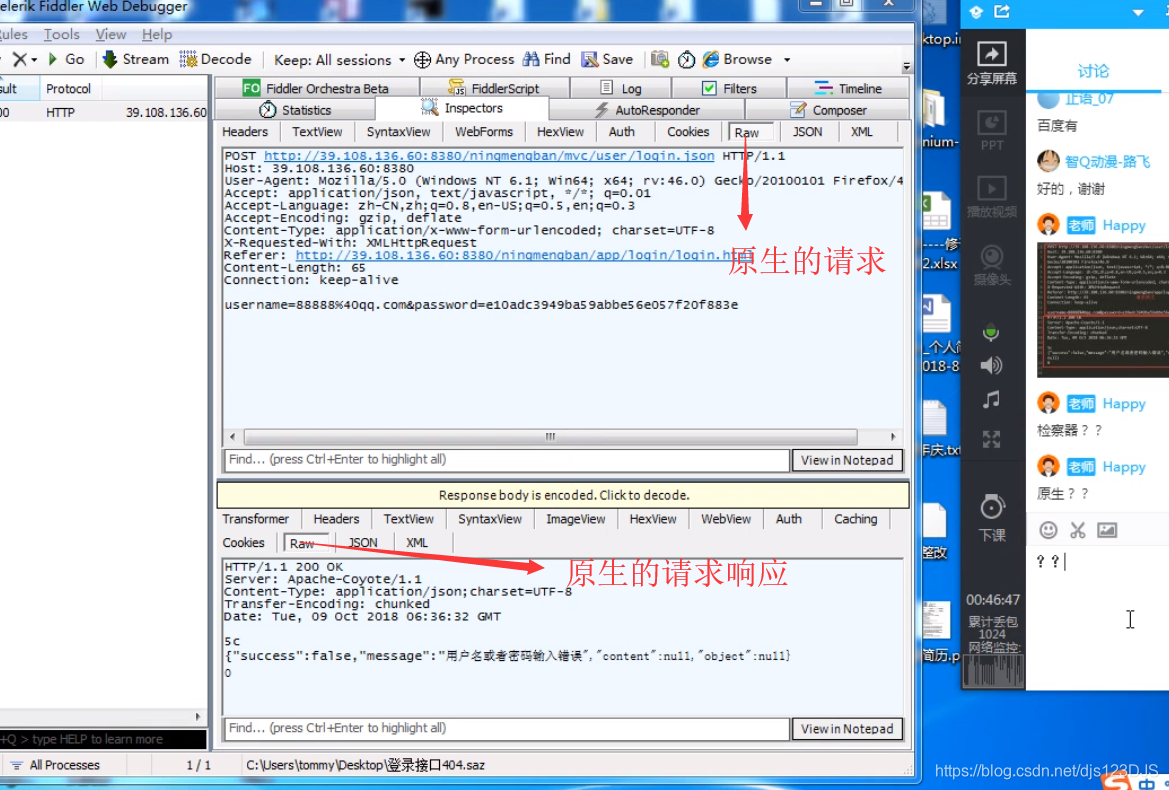Open the Help menu
This screenshot has height=790, width=1169.
tap(157, 34)
